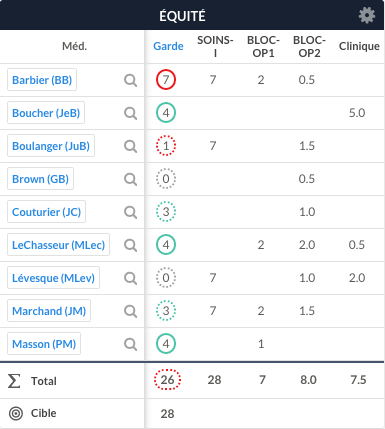Click the magnifier icon beside Brown (GB)

pyautogui.click(x=130, y=179)
